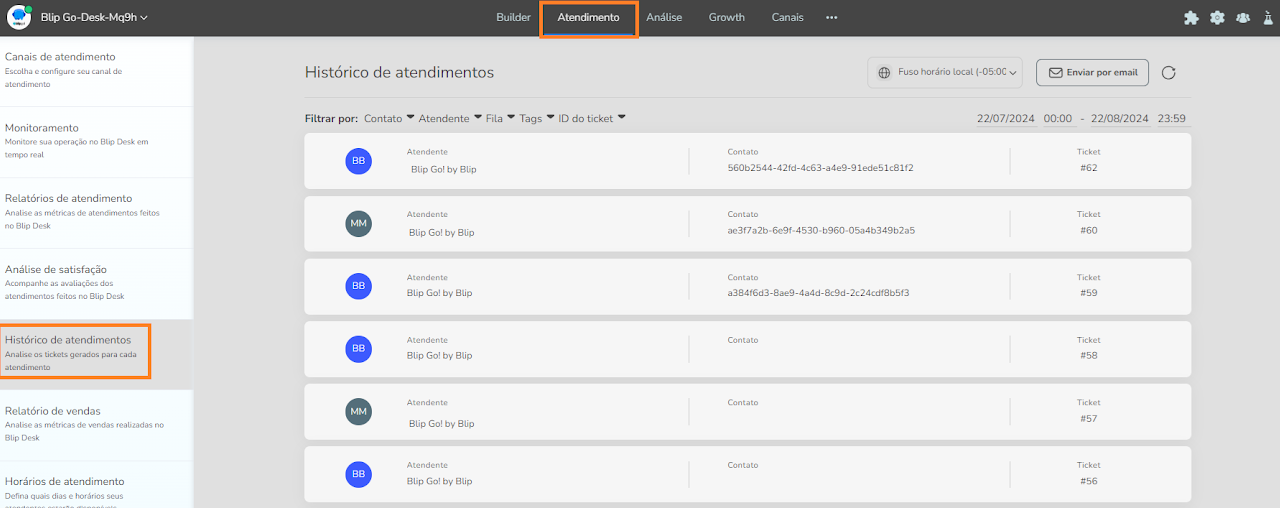Open the Fuso horário local dropdown
The height and width of the screenshot is (508, 1280).
(x=945, y=72)
